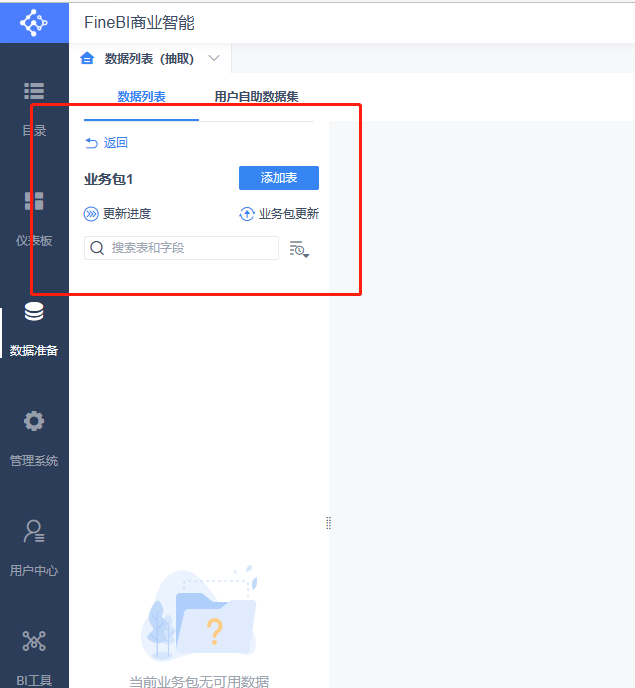
Task: Click the FineBI商业智能 title text
Action: [139, 22]
